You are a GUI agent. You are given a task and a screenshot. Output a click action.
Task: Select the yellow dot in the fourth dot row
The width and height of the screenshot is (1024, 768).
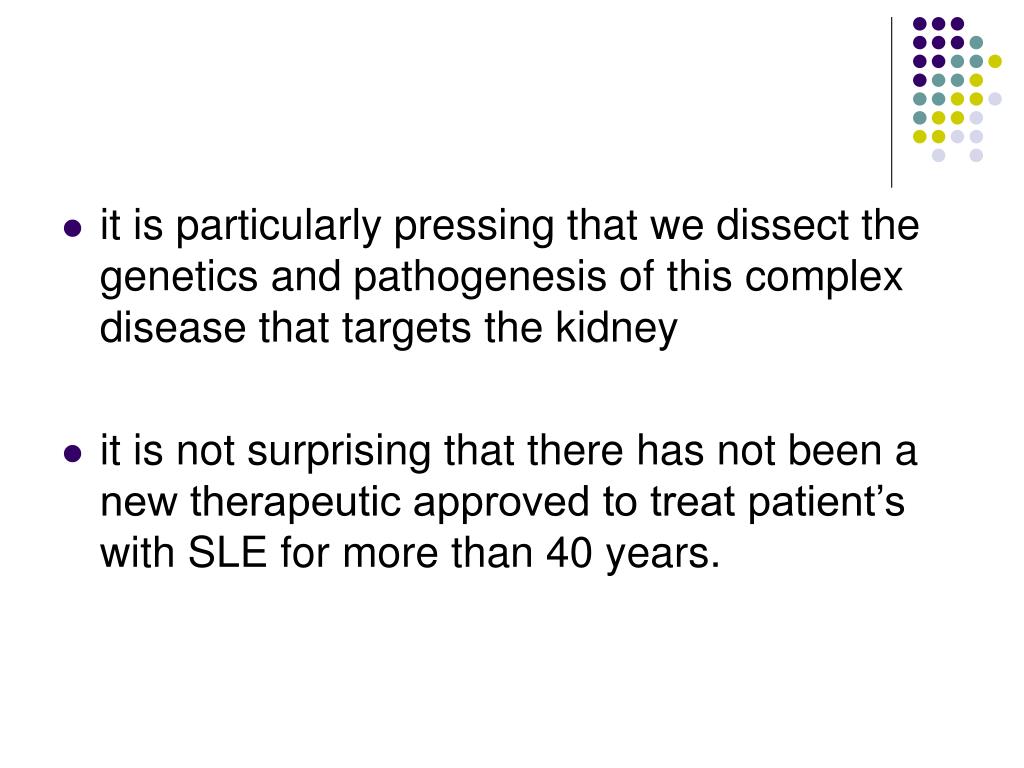point(976,80)
